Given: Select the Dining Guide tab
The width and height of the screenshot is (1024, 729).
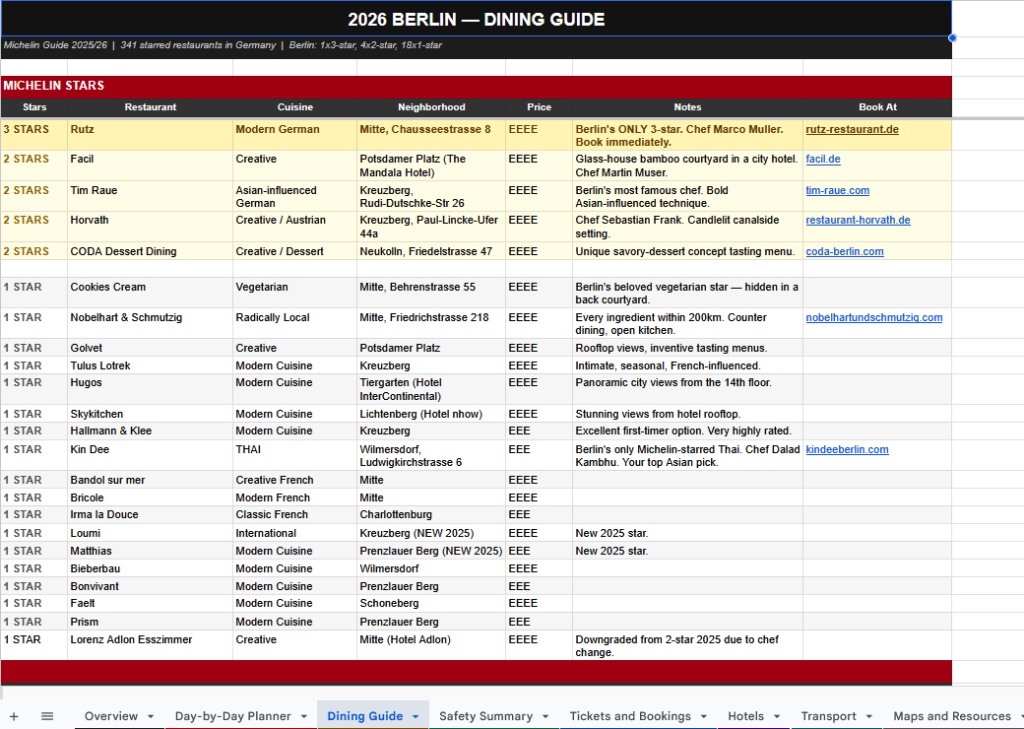Looking at the screenshot, I should pyautogui.click(x=365, y=716).
